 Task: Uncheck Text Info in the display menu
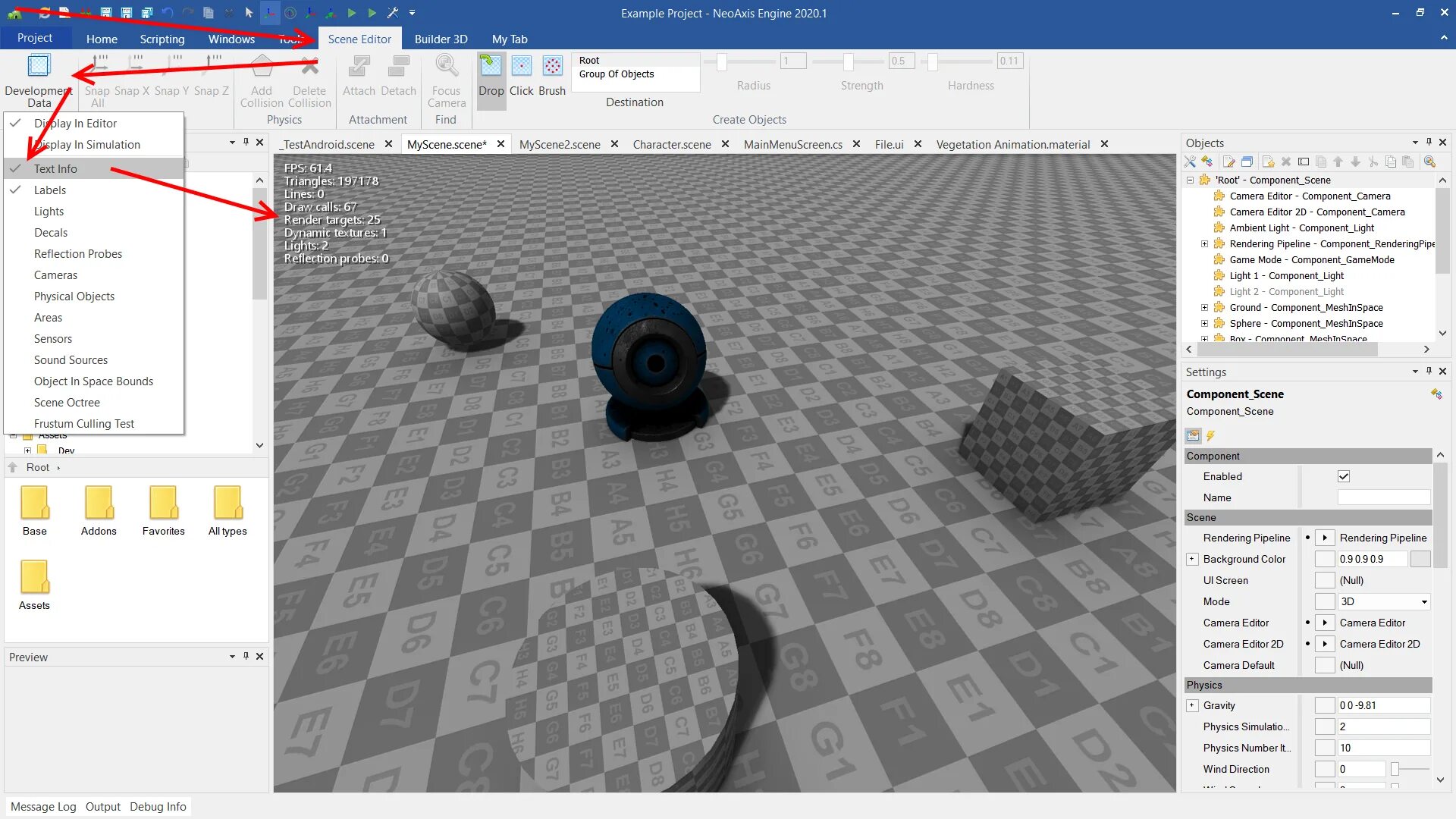pyautogui.click(x=55, y=169)
